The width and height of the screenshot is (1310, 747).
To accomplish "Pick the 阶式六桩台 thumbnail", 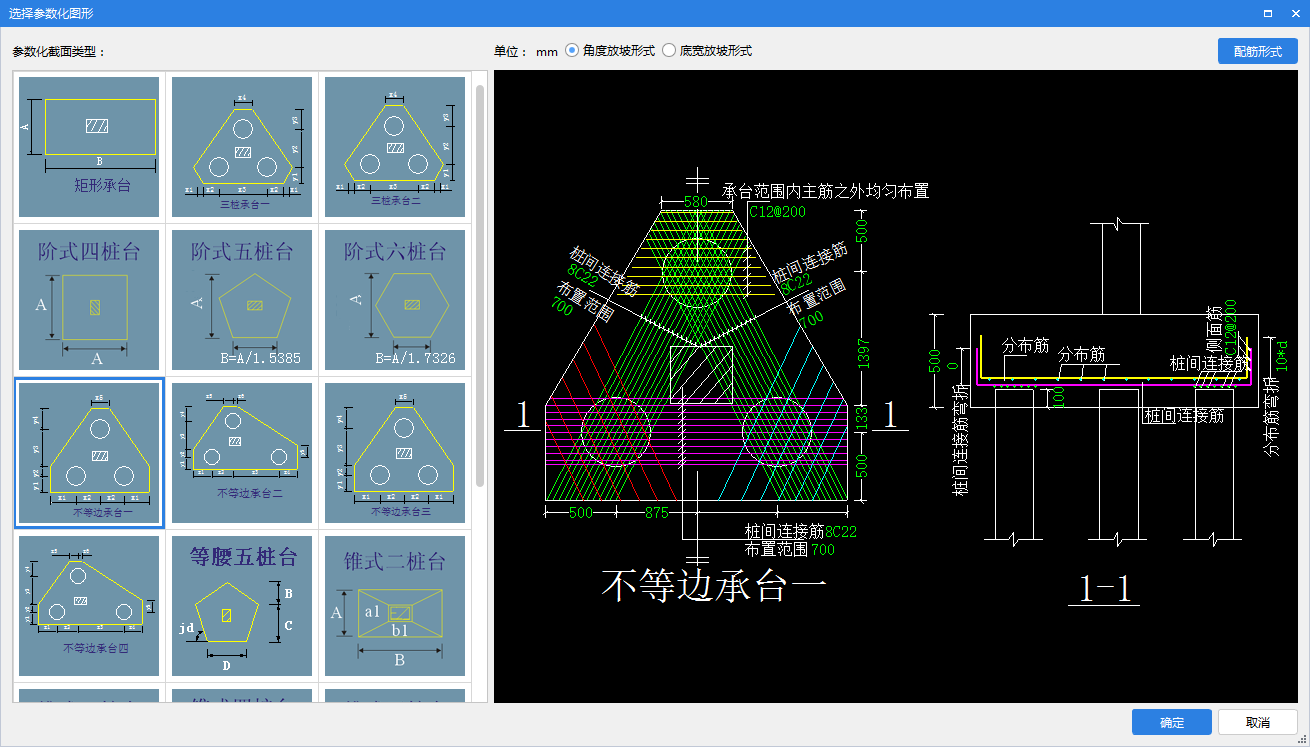I will [x=395, y=300].
